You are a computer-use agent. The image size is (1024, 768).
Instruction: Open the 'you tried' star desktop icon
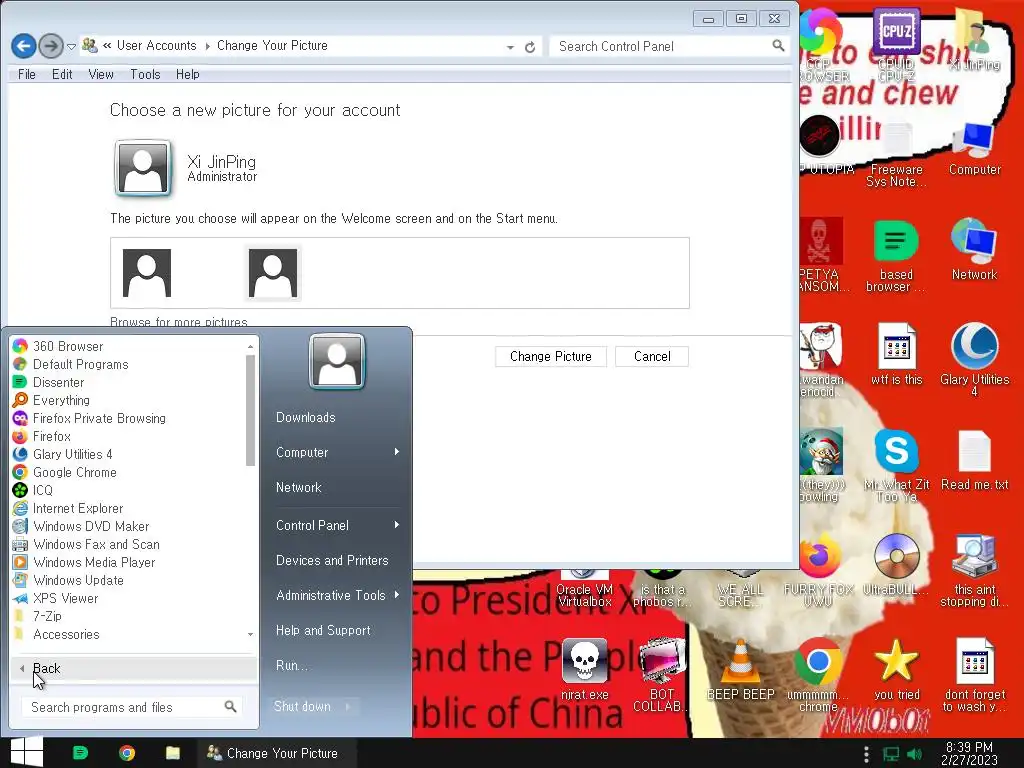pos(896,669)
